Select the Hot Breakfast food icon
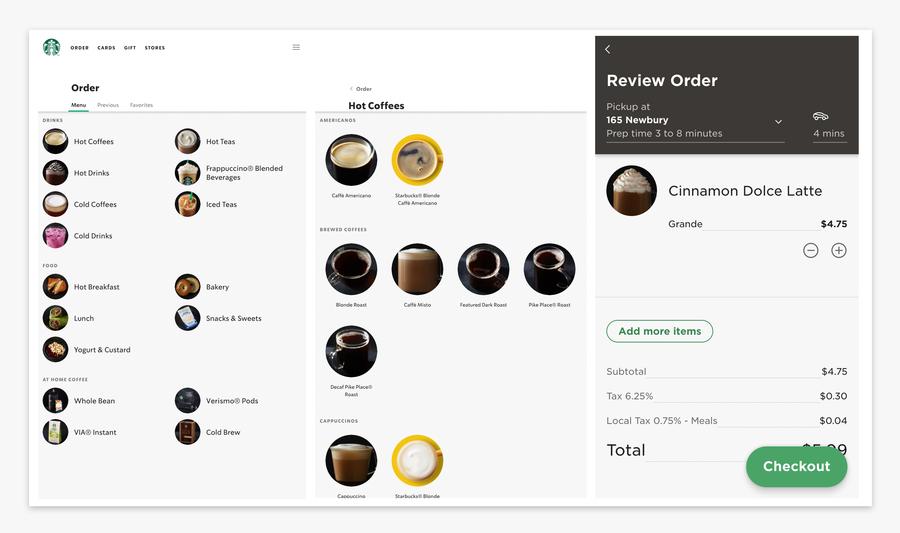Screen dimensions: 900x533 pos(55,287)
